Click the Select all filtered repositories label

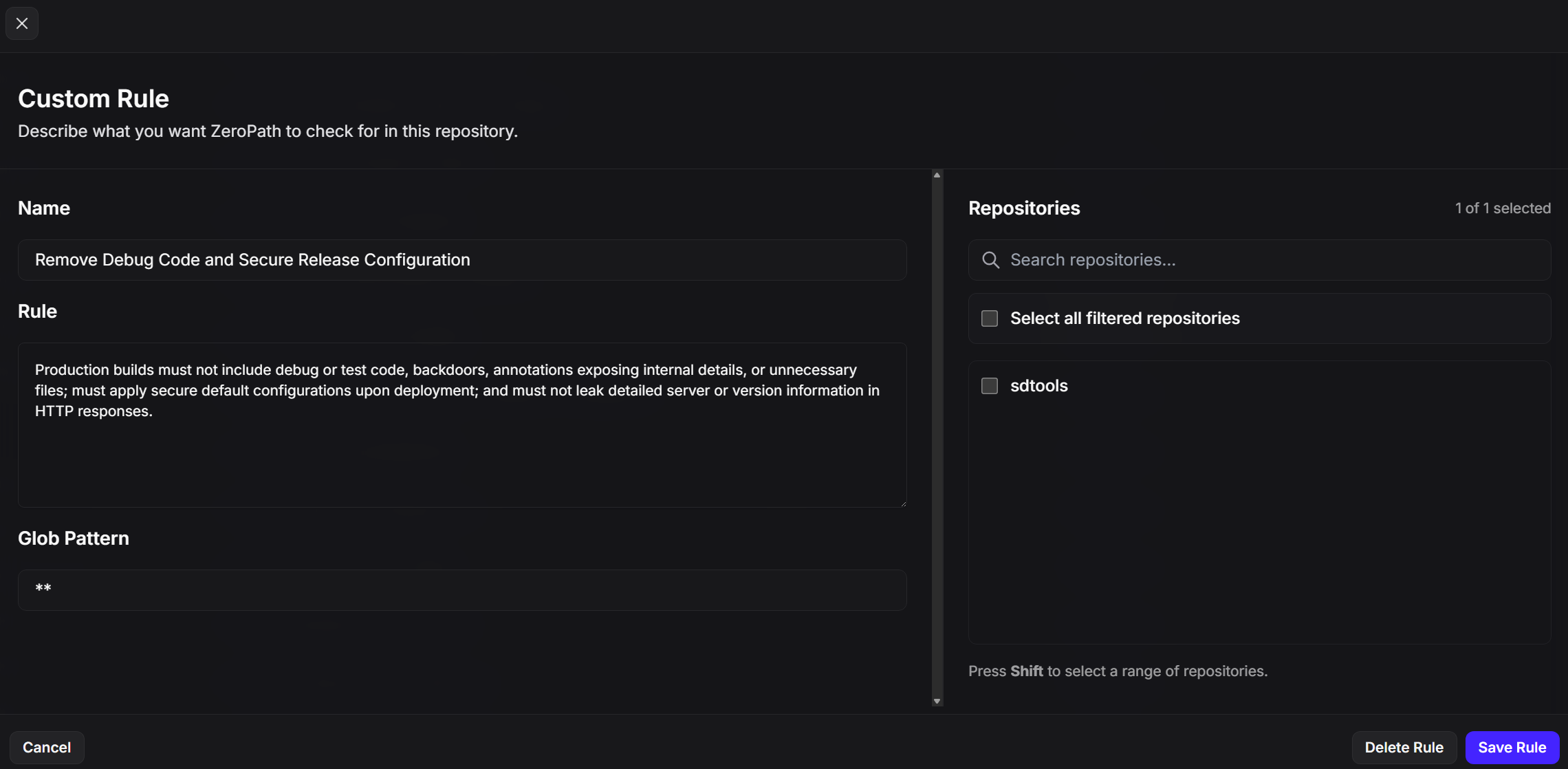[1124, 318]
